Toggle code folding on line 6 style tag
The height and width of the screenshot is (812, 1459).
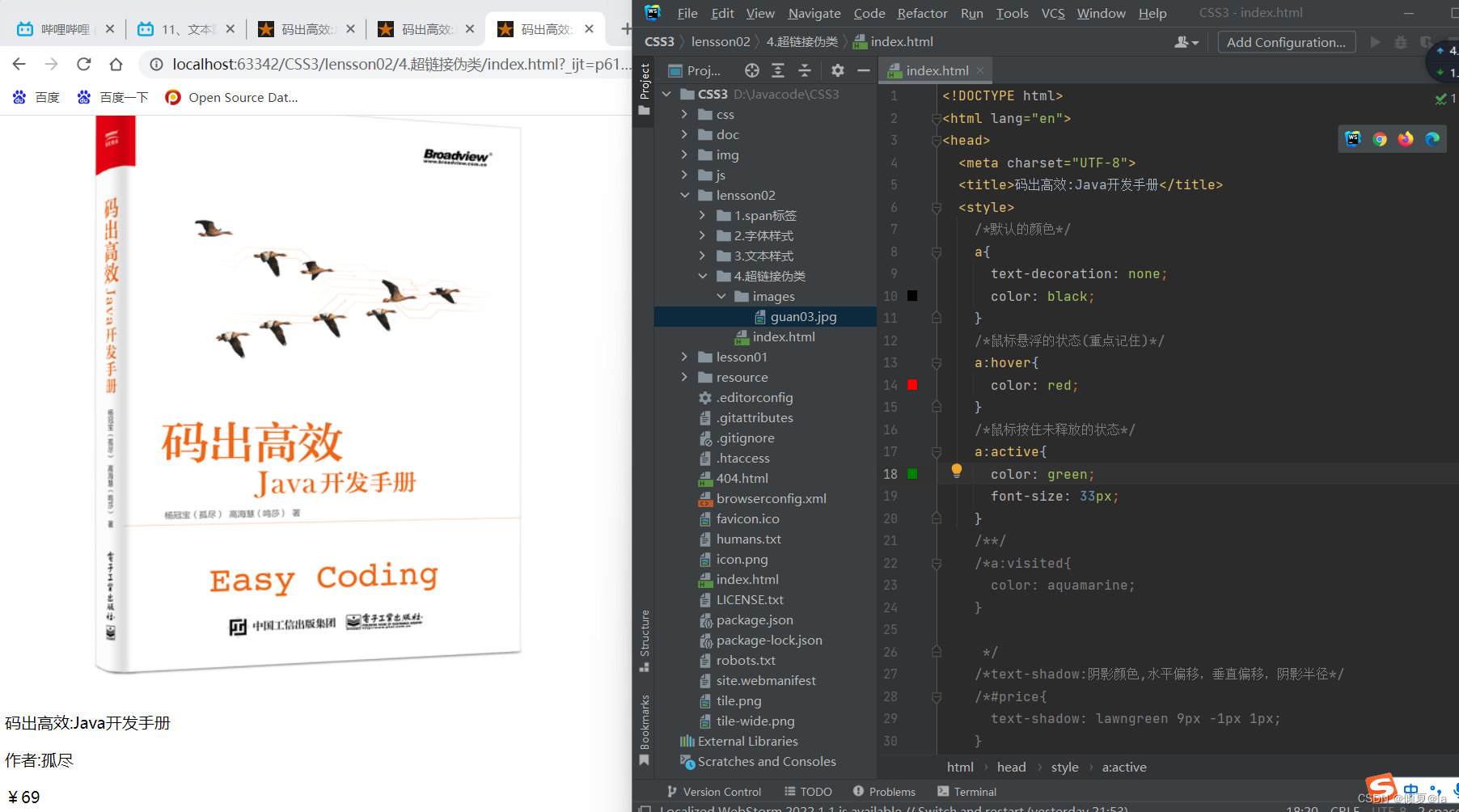(x=937, y=208)
